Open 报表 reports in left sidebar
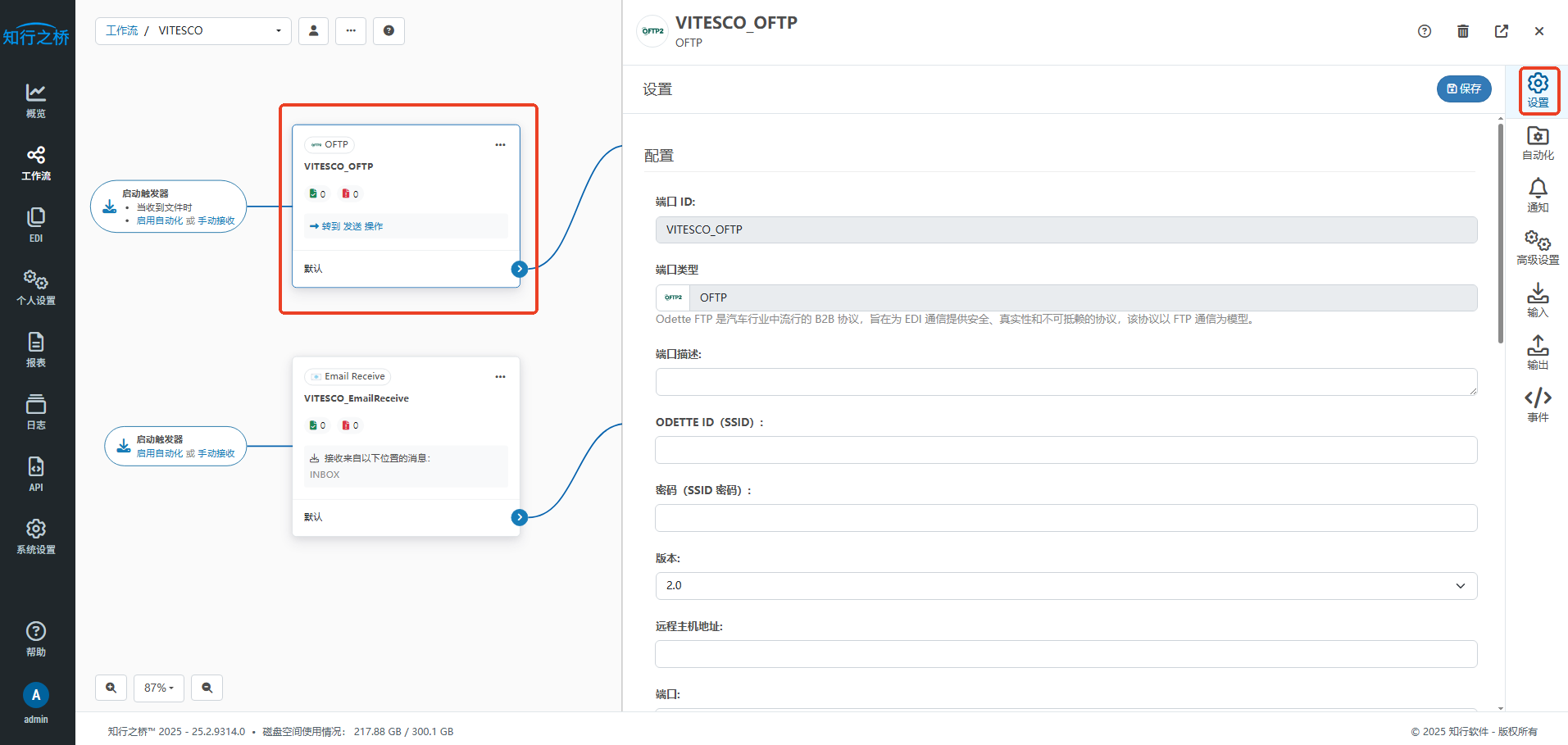Image resolution: width=1568 pixels, height=745 pixels. click(x=36, y=349)
